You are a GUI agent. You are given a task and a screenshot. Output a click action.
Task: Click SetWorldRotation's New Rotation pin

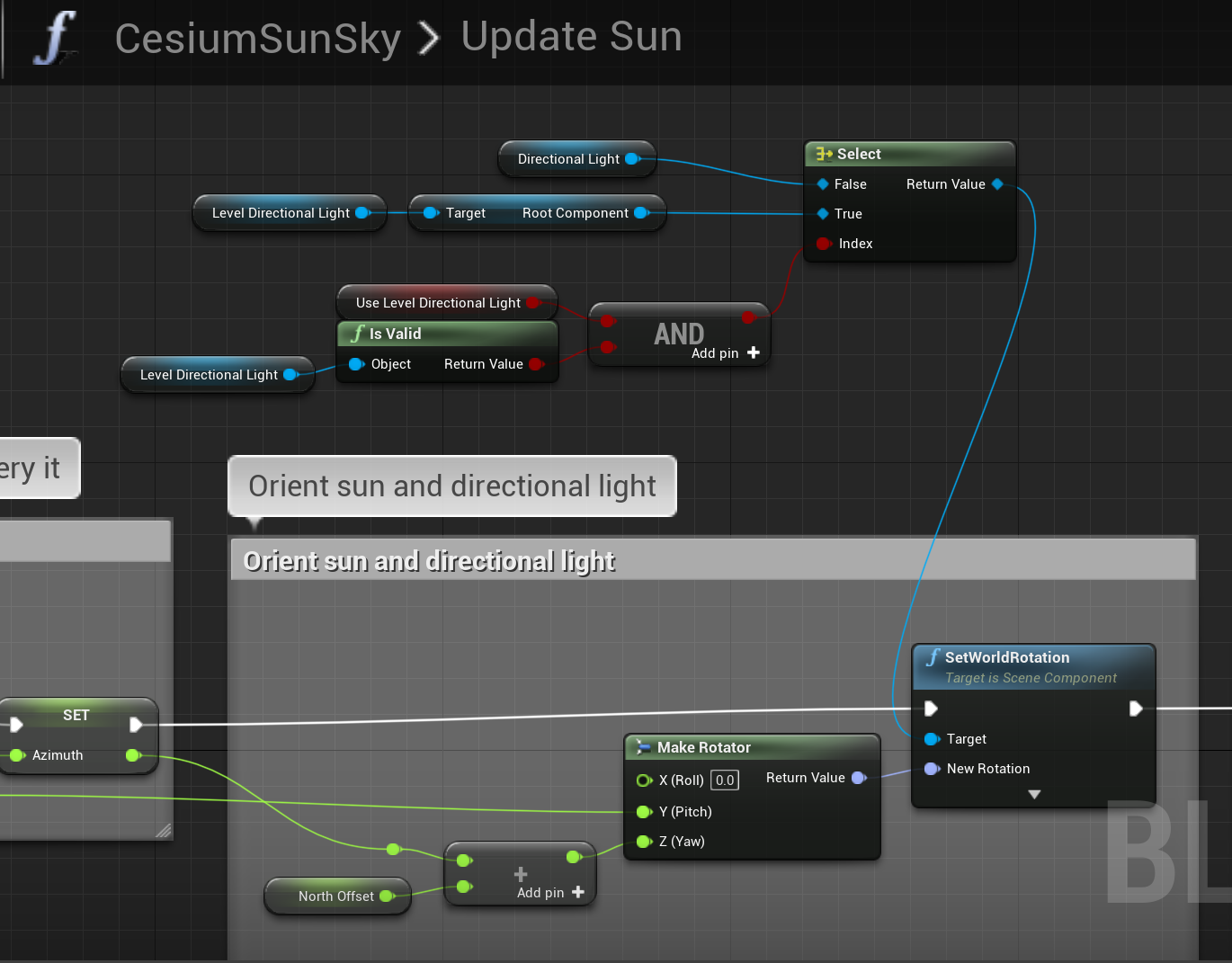(932, 769)
